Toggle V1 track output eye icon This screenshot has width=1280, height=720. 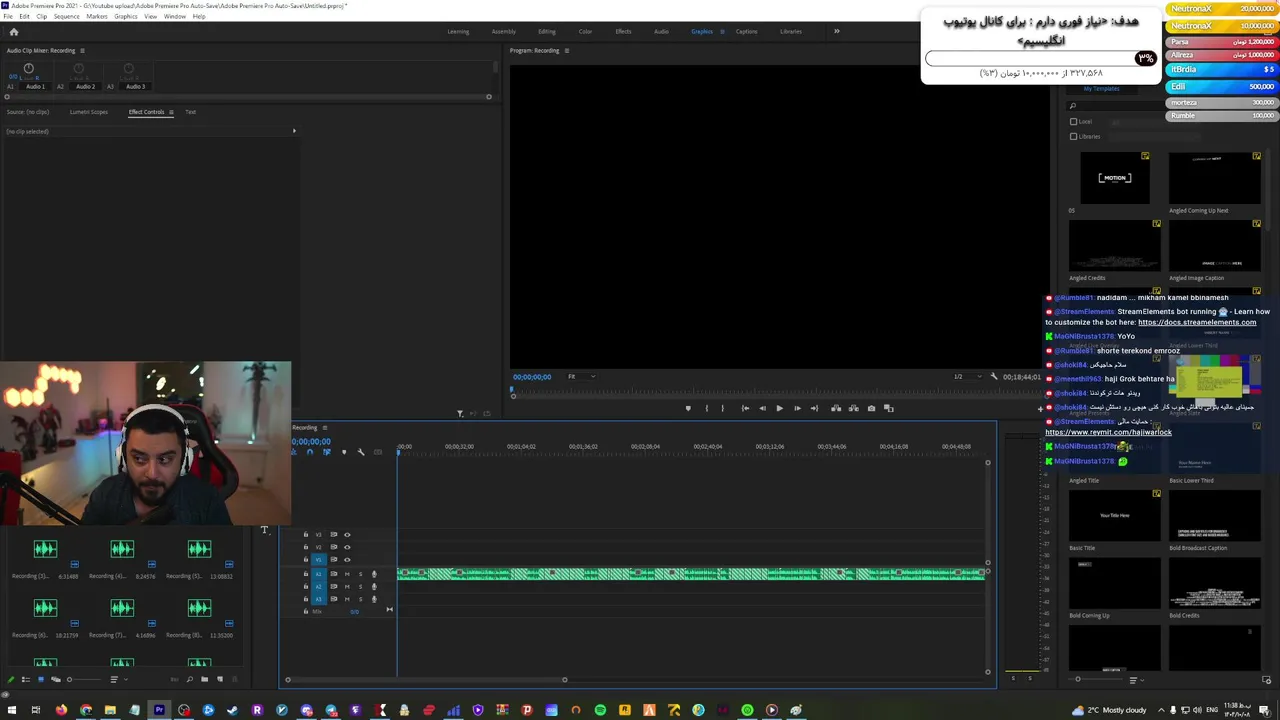(347, 559)
